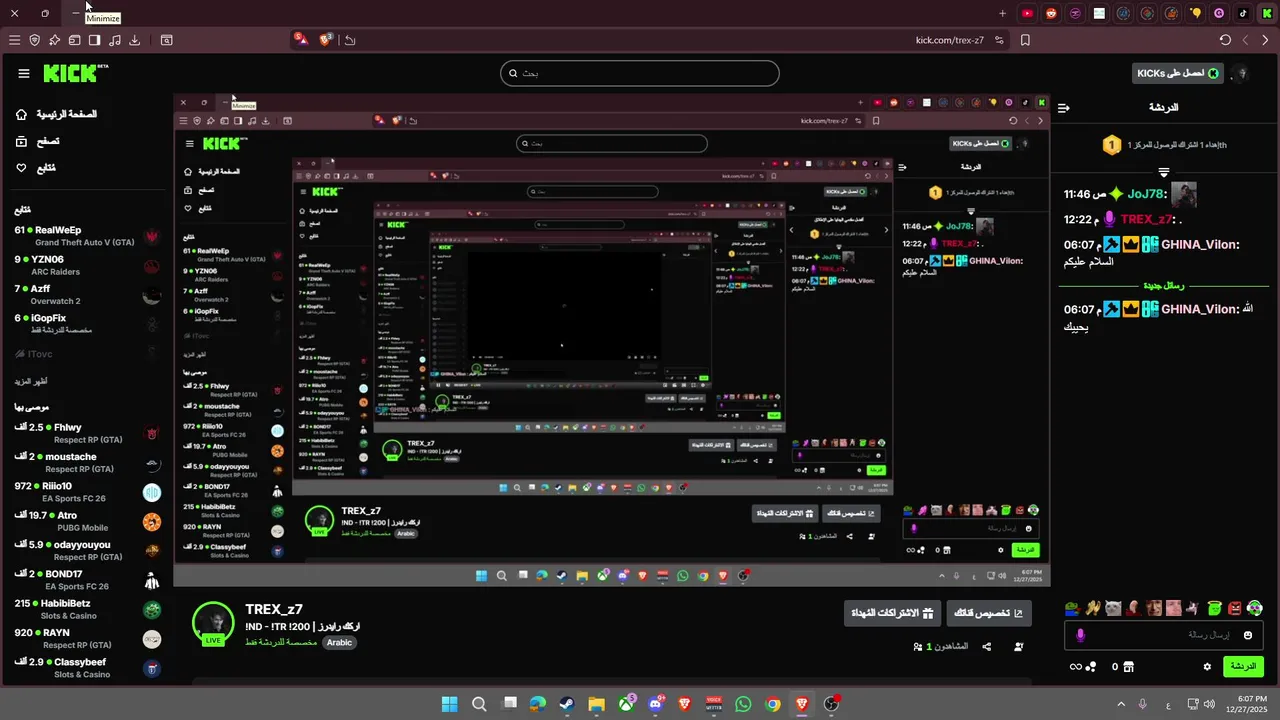Open moustache recommended channel
The image size is (1280, 720).
click(x=87, y=463)
